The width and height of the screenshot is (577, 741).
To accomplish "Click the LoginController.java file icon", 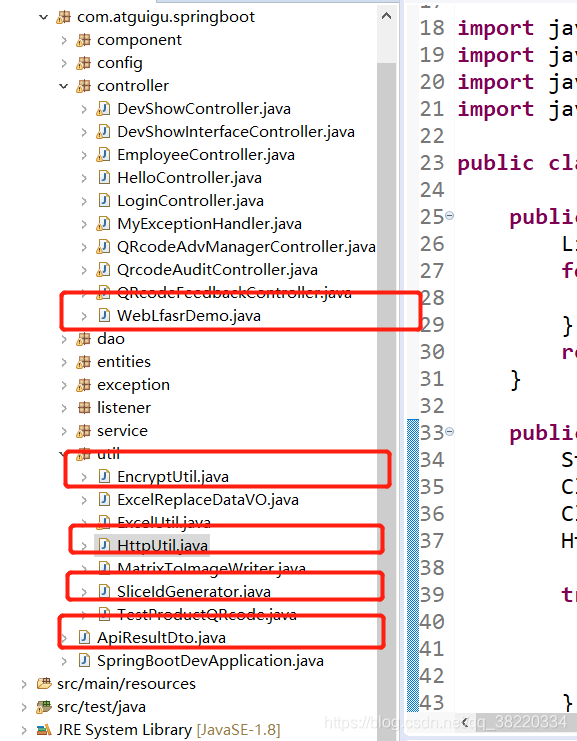I will pos(104,201).
